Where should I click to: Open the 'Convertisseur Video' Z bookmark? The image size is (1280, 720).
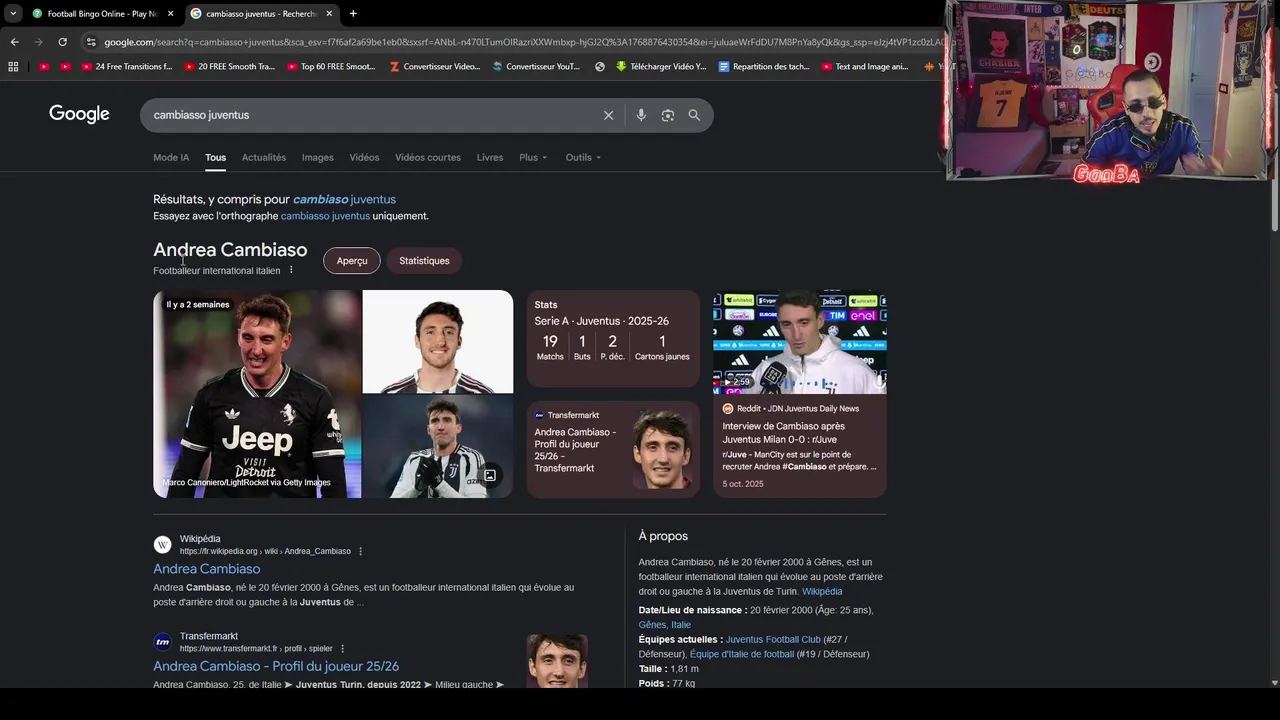point(435,67)
